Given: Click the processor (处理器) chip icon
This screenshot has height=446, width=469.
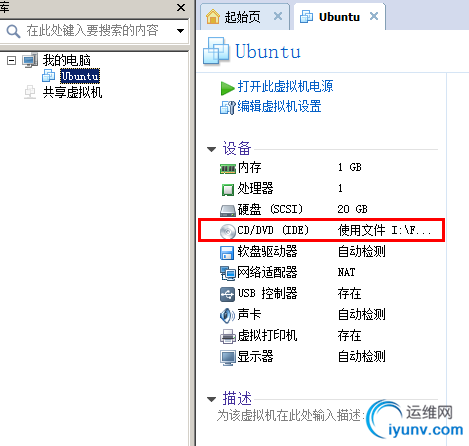Looking at the screenshot, I should pyautogui.click(x=228, y=190).
